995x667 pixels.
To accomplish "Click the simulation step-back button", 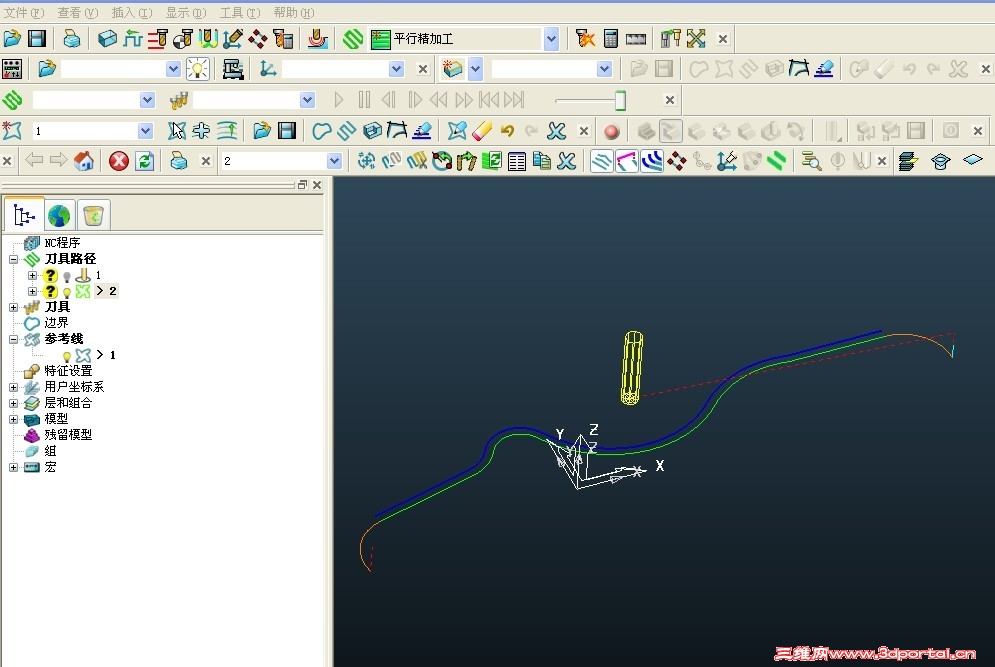I will [388, 100].
